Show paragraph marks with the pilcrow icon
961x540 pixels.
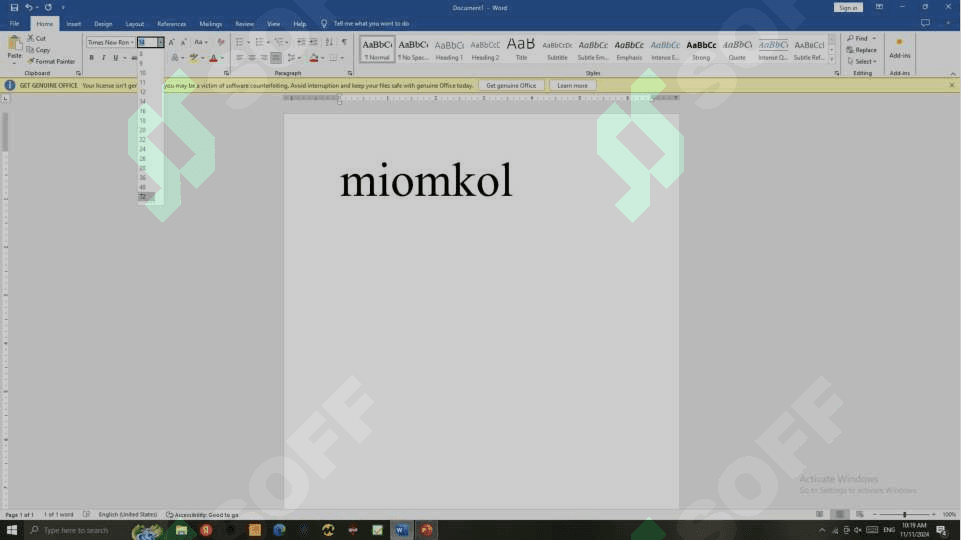click(344, 42)
